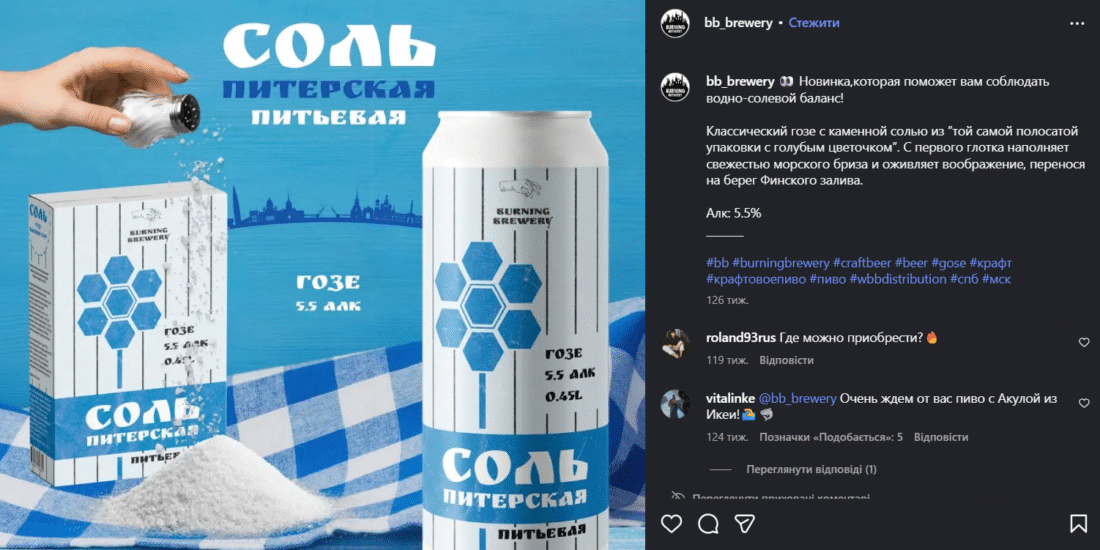Image resolution: width=1100 pixels, height=550 pixels.
Task: Reply to roland93rus with Відповісти
Action: click(786, 360)
